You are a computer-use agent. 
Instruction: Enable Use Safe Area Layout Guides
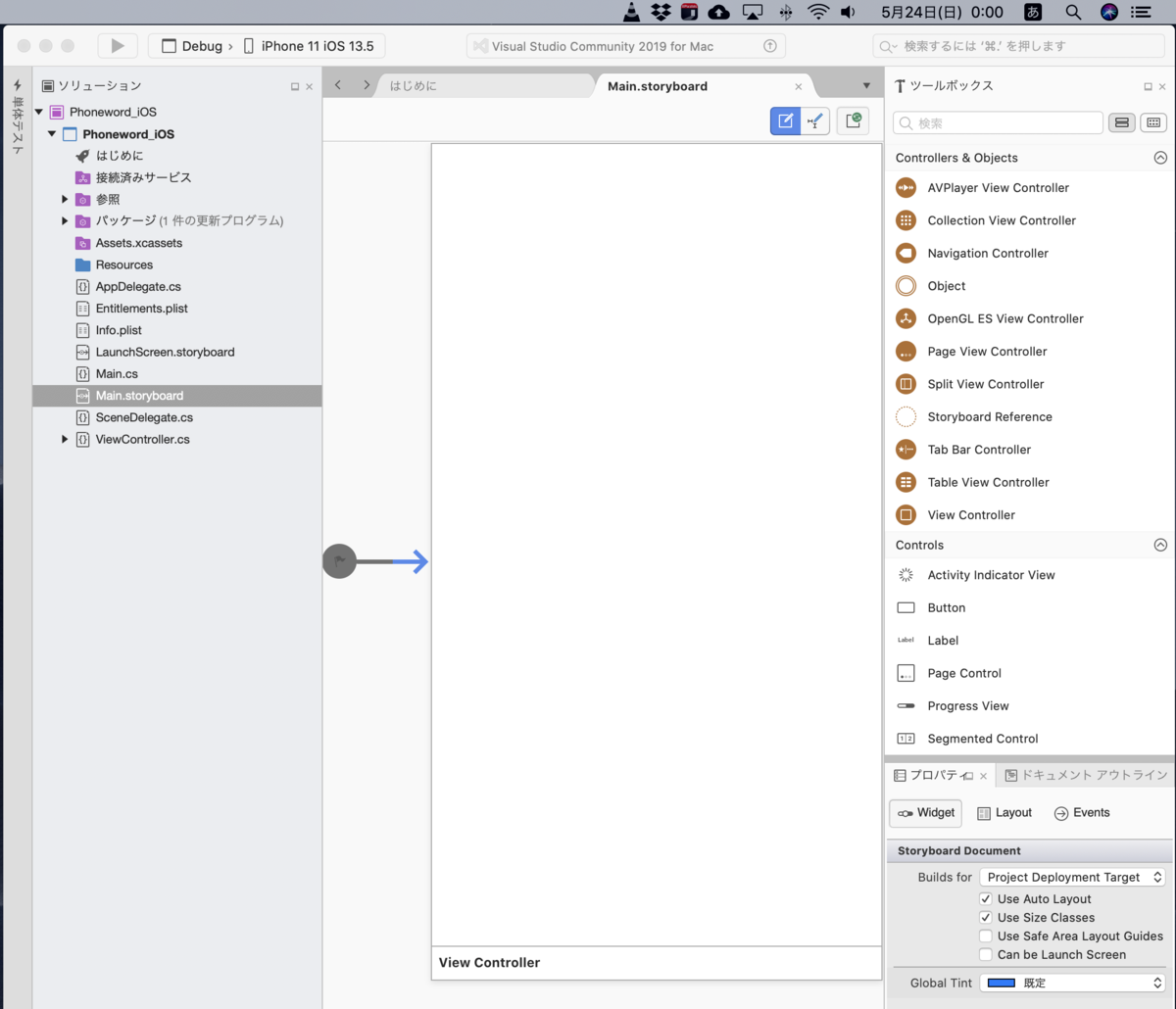point(986,937)
